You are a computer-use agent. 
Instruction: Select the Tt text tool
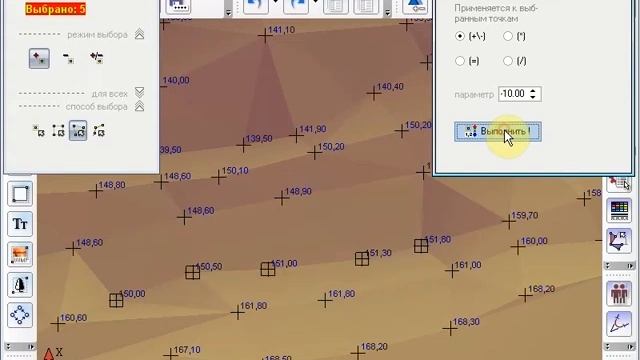pyautogui.click(x=20, y=224)
